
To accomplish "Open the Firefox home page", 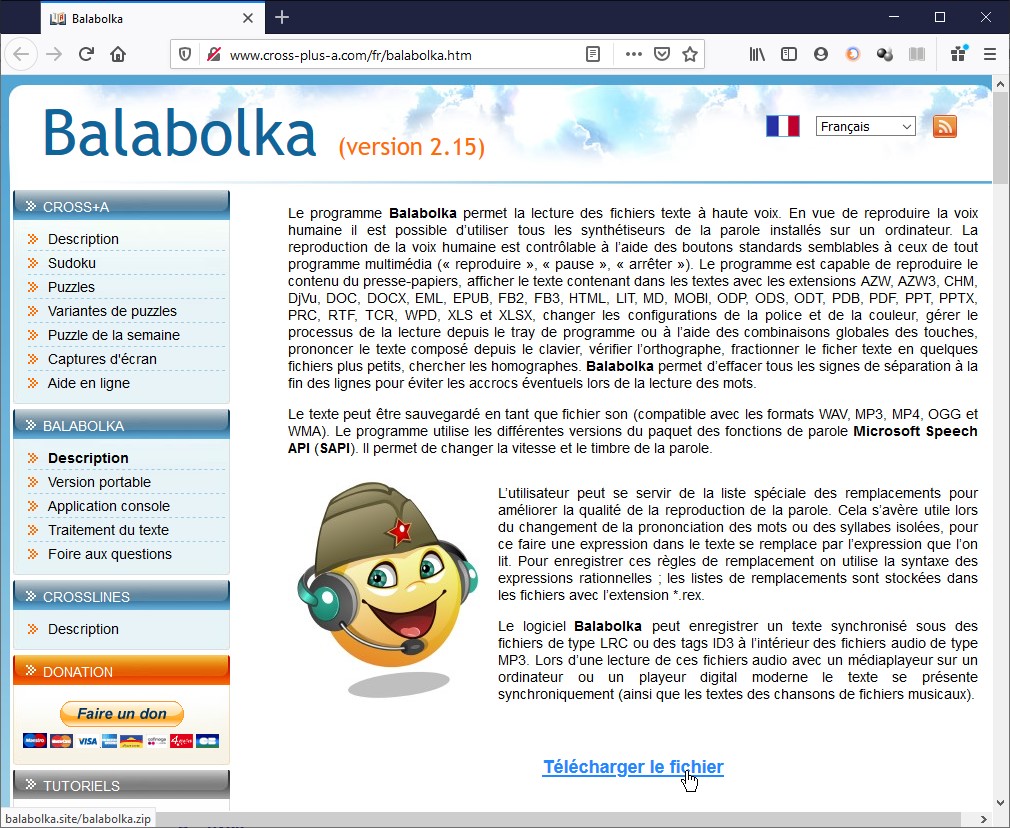I will (118, 54).
